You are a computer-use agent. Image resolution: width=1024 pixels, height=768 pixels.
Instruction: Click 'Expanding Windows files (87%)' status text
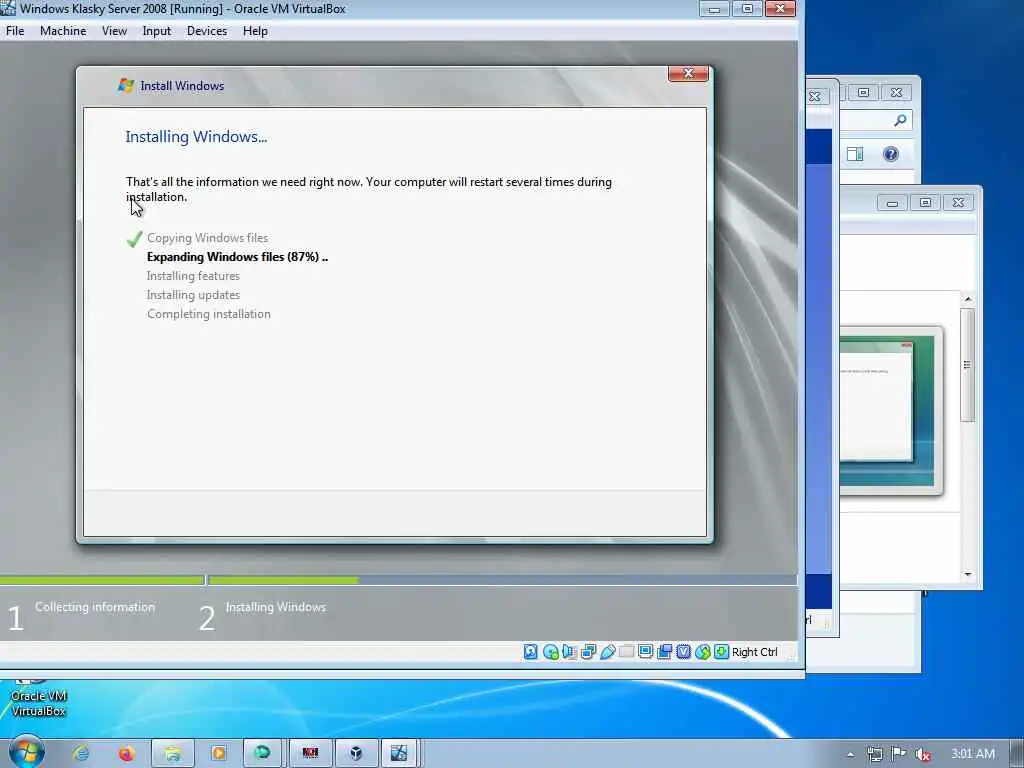point(237,257)
